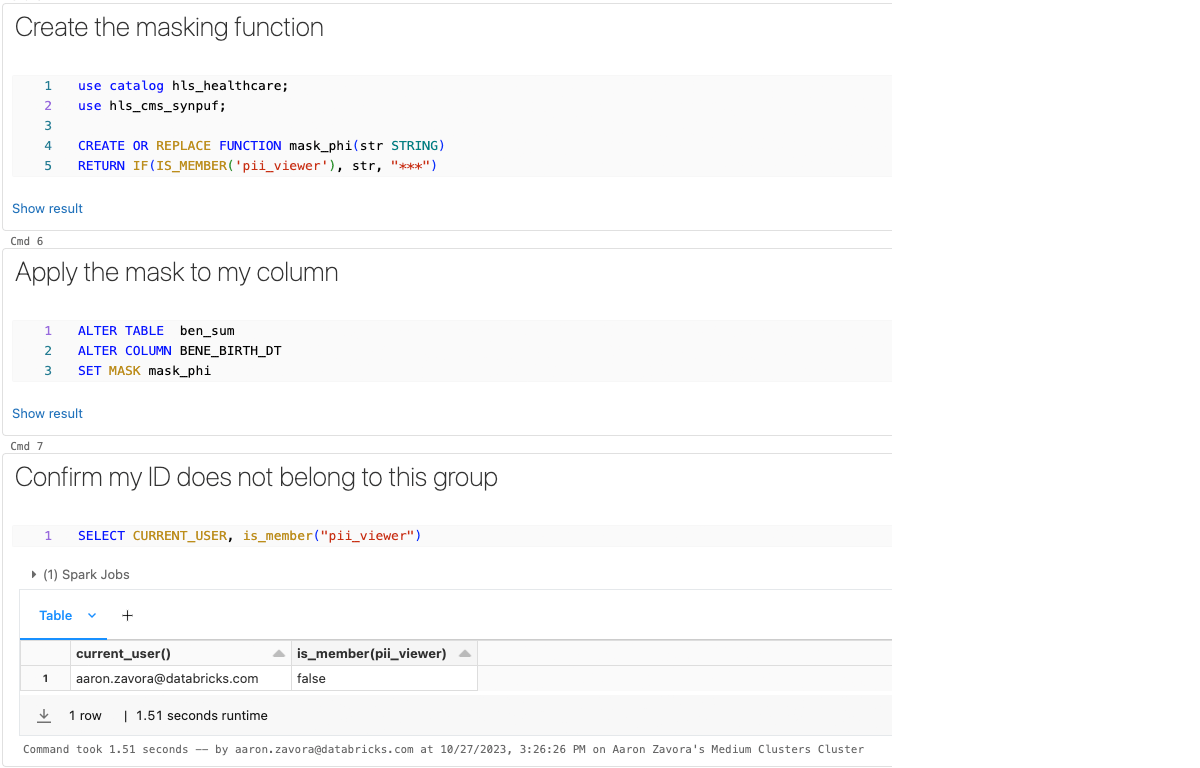Select the Table results tab
The width and height of the screenshot is (1200, 768).
(x=55, y=616)
